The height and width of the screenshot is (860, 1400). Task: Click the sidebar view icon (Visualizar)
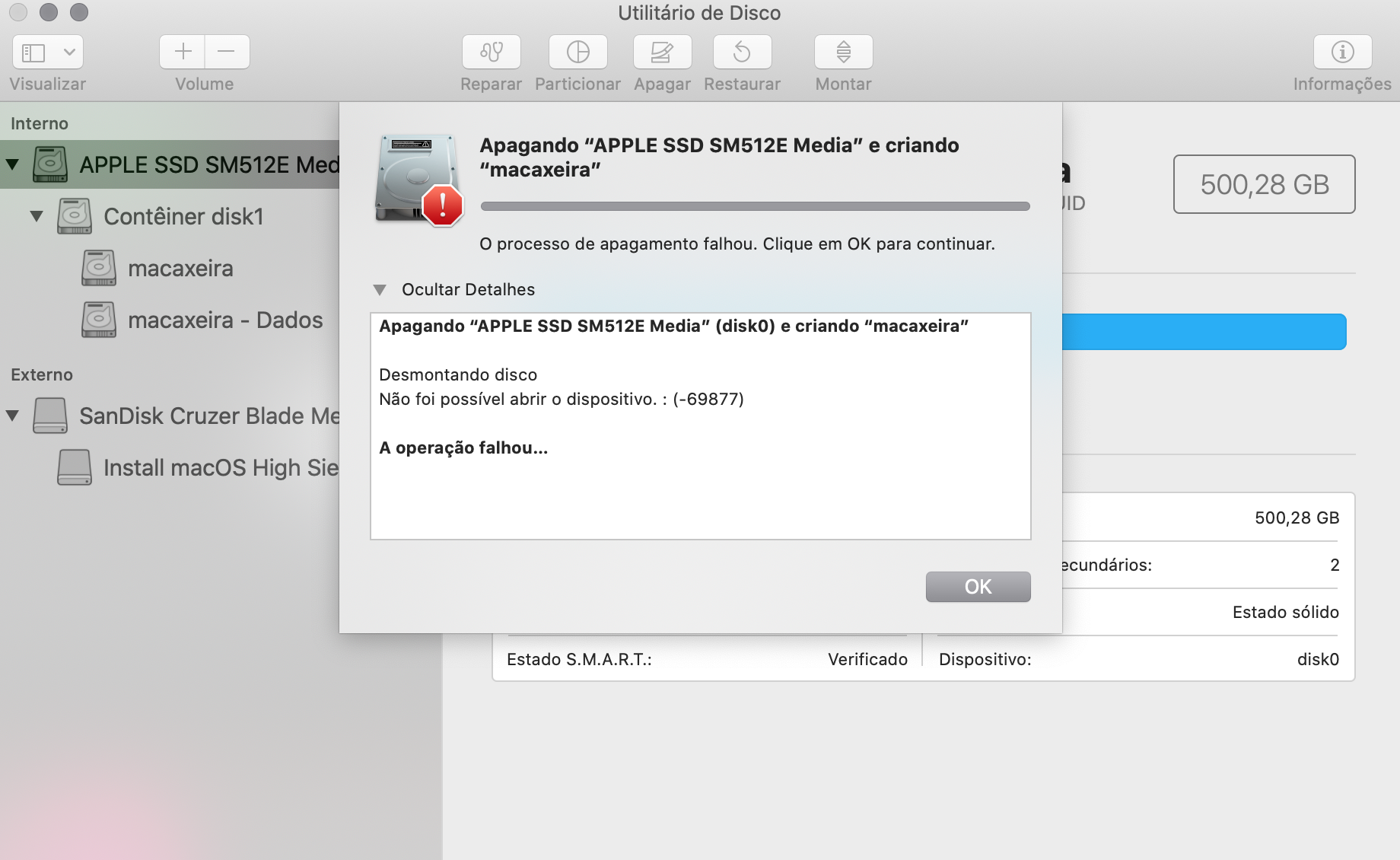(33, 53)
